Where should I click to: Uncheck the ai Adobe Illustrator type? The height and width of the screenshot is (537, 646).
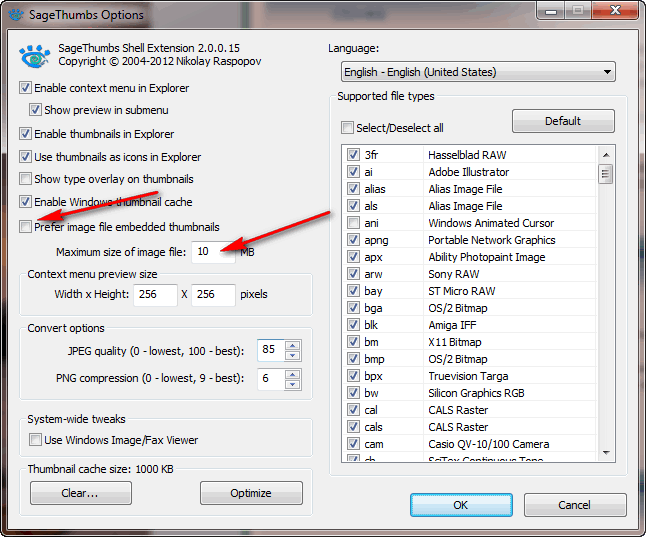[x=353, y=171]
